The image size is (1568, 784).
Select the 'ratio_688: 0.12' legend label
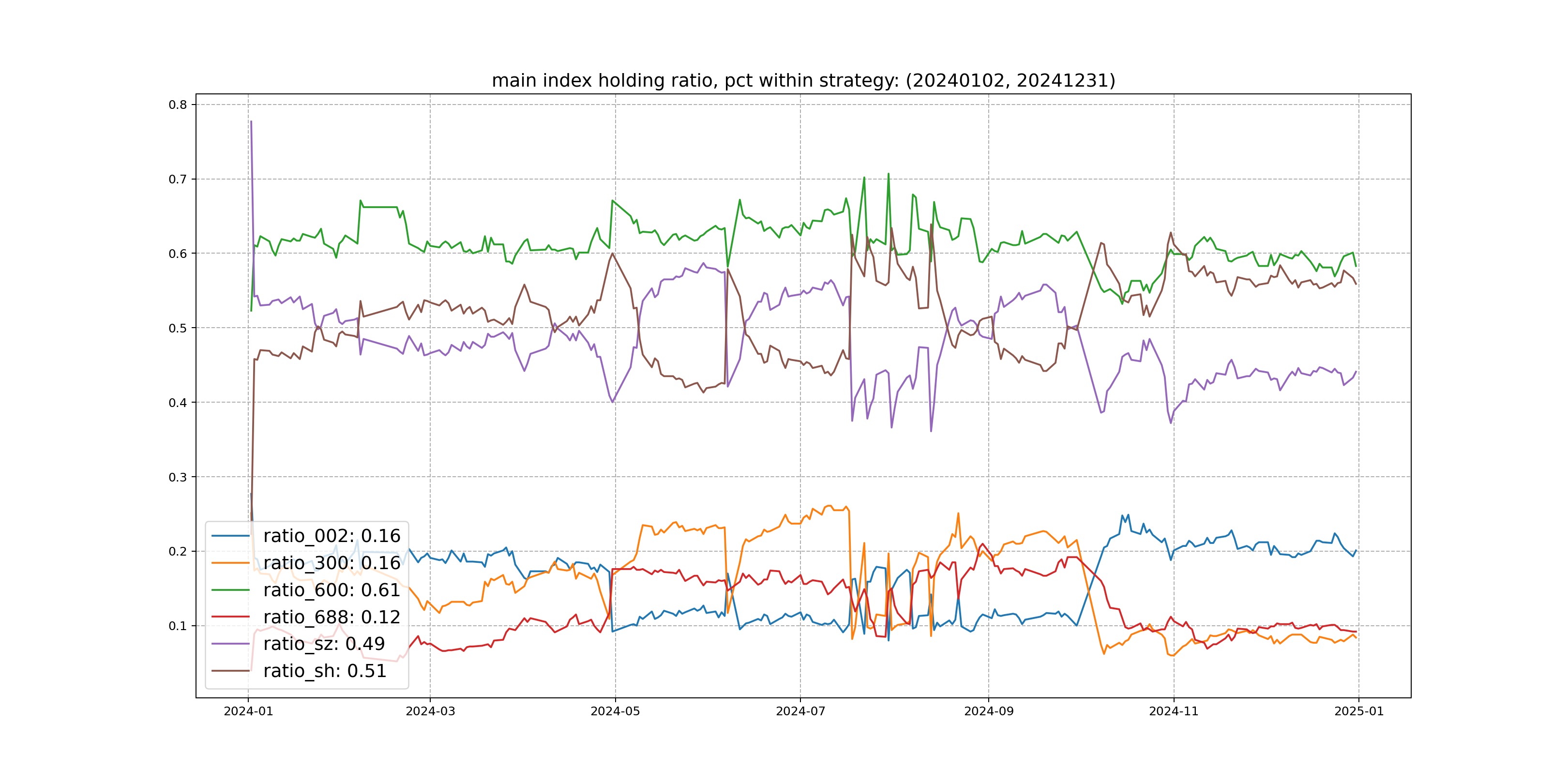click(x=332, y=617)
